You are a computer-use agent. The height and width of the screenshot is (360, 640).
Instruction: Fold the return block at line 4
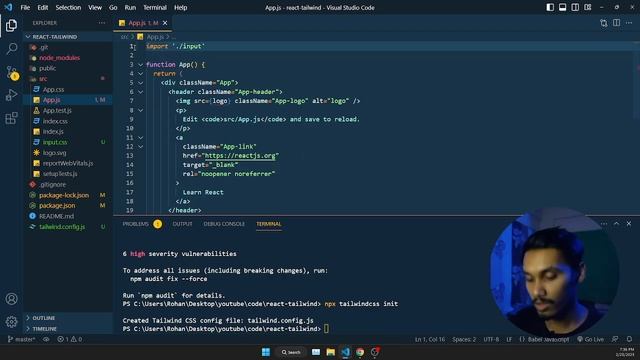(140, 74)
